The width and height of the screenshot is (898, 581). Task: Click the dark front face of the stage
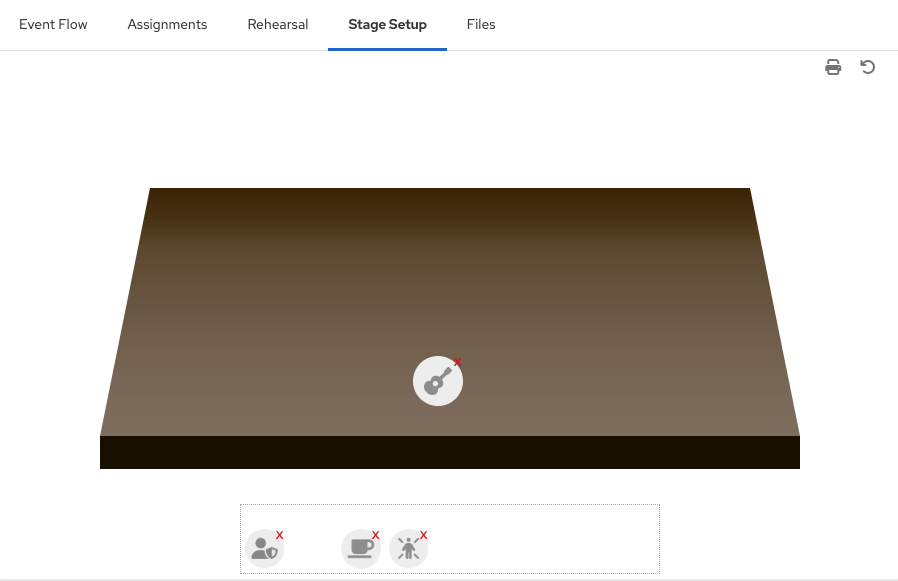click(450, 452)
